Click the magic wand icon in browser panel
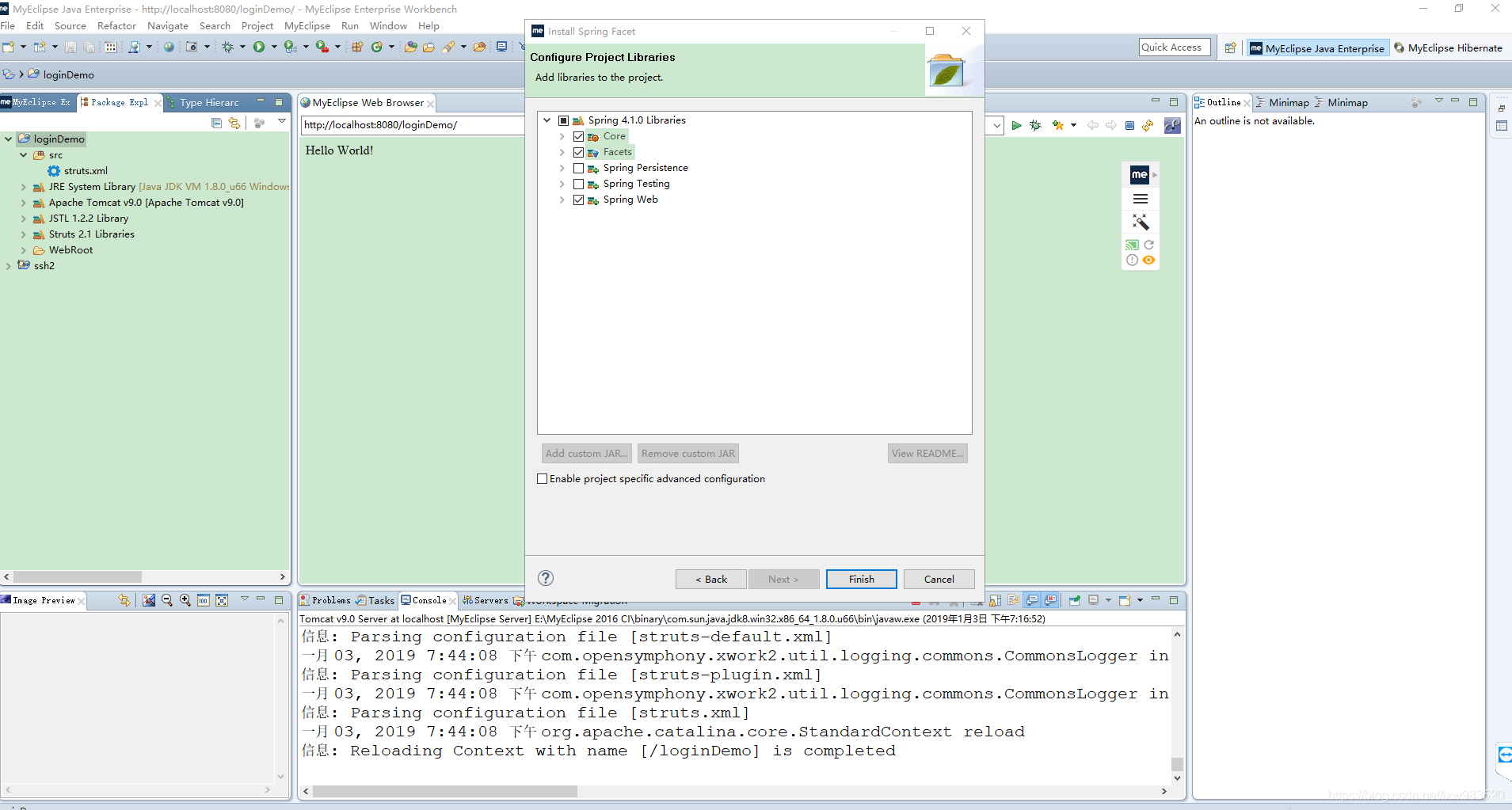 tap(1141, 222)
